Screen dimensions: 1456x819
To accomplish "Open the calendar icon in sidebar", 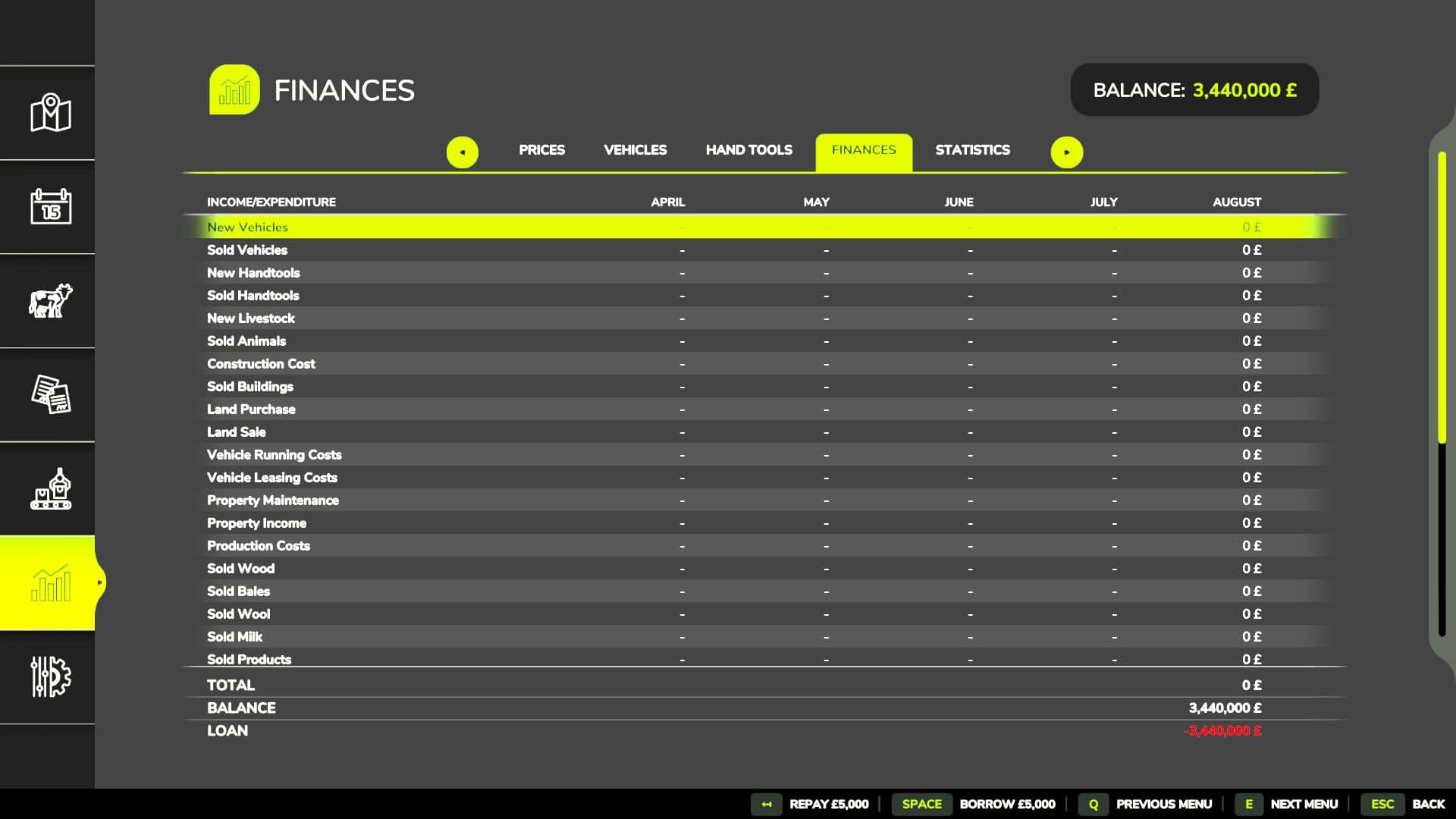I will [50, 206].
